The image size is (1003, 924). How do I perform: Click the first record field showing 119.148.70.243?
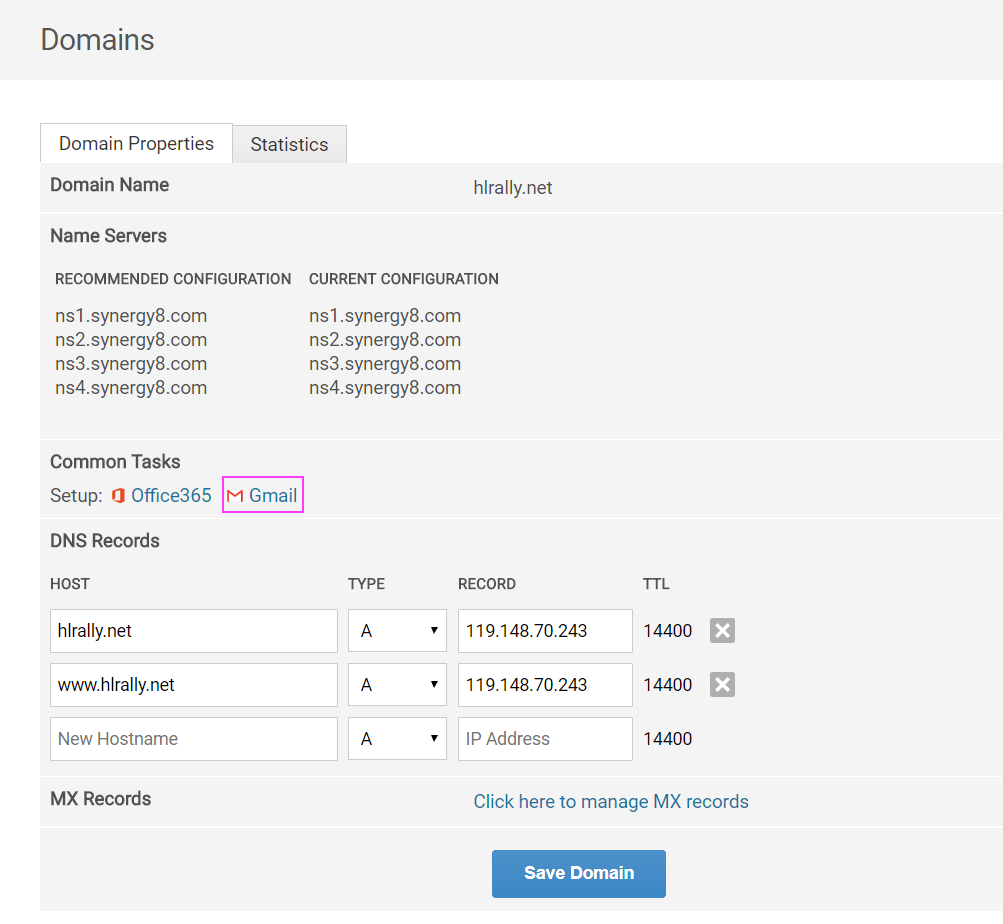(x=544, y=630)
